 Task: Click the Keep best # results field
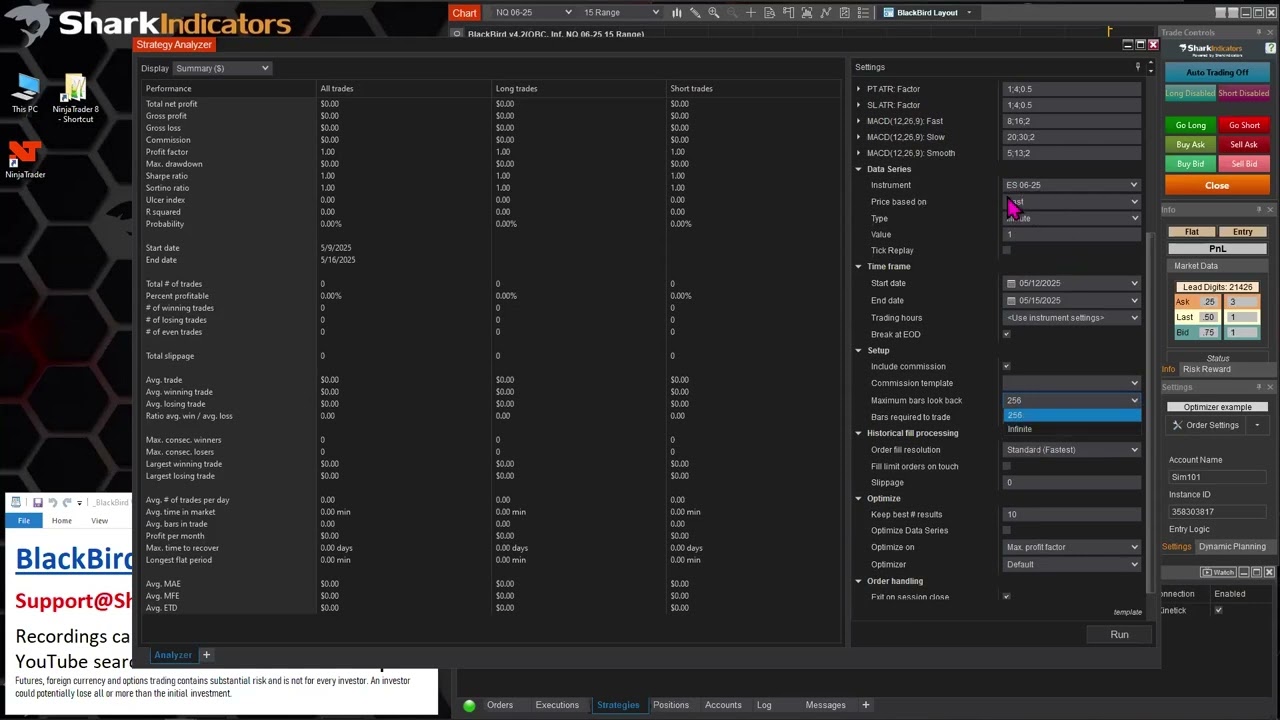click(1072, 515)
